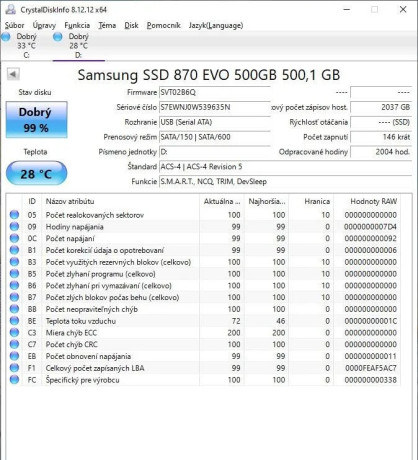Click status orb of row B3
The height and width of the screenshot is (460, 418).
pos(14,262)
